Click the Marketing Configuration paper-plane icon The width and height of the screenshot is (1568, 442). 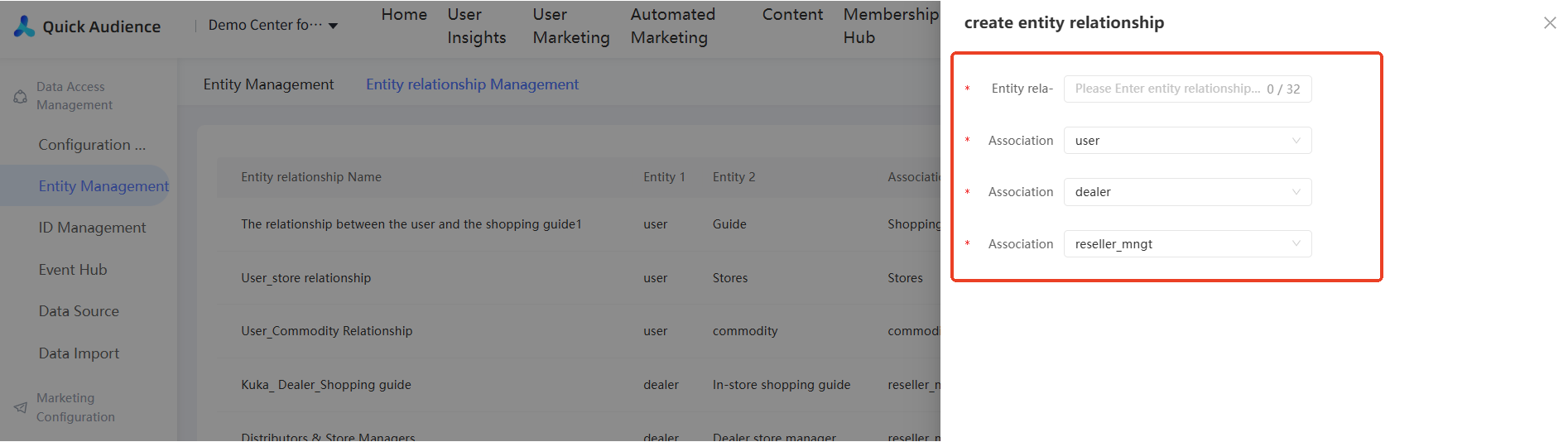[20, 407]
